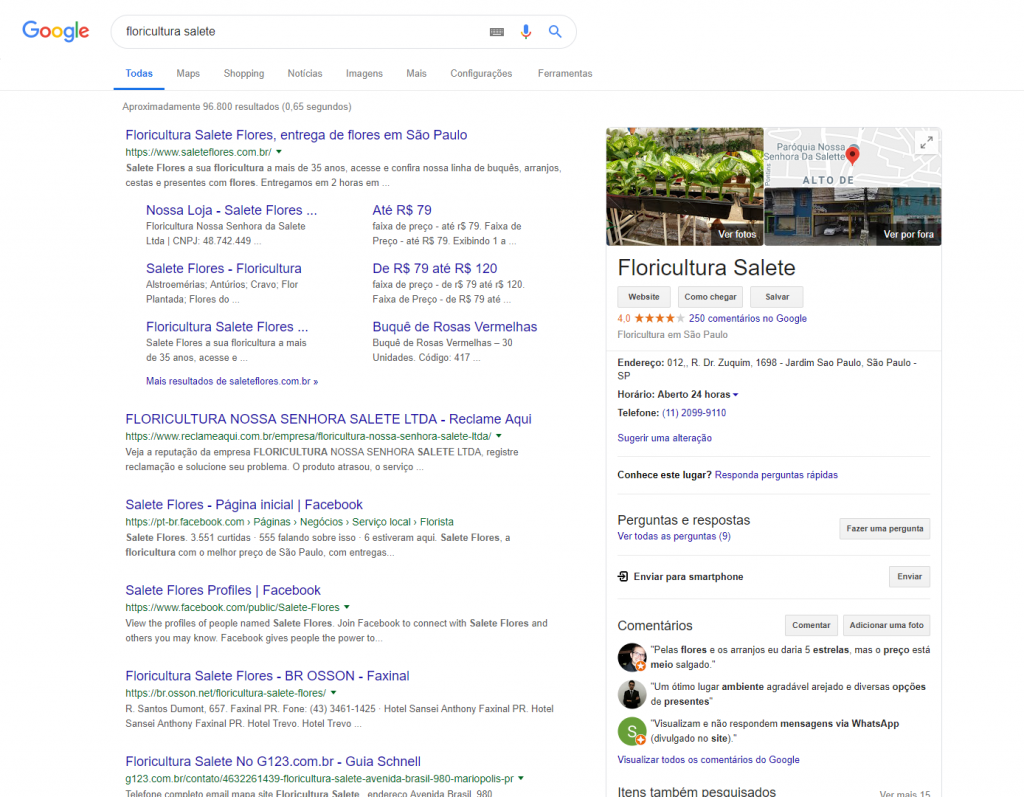Open 'Nossa Loja - Salete Flores' sitelink
This screenshot has height=797, width=1024.
(x=231, y=210)
